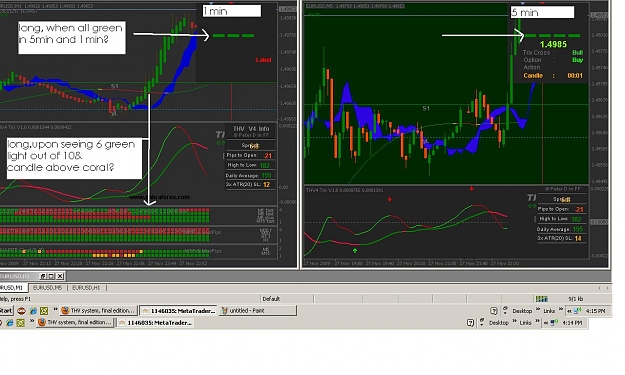Close the minimized EURUSD,H1 chart window
The width and height of the screenshot is (625, 375).
(60, 276)
